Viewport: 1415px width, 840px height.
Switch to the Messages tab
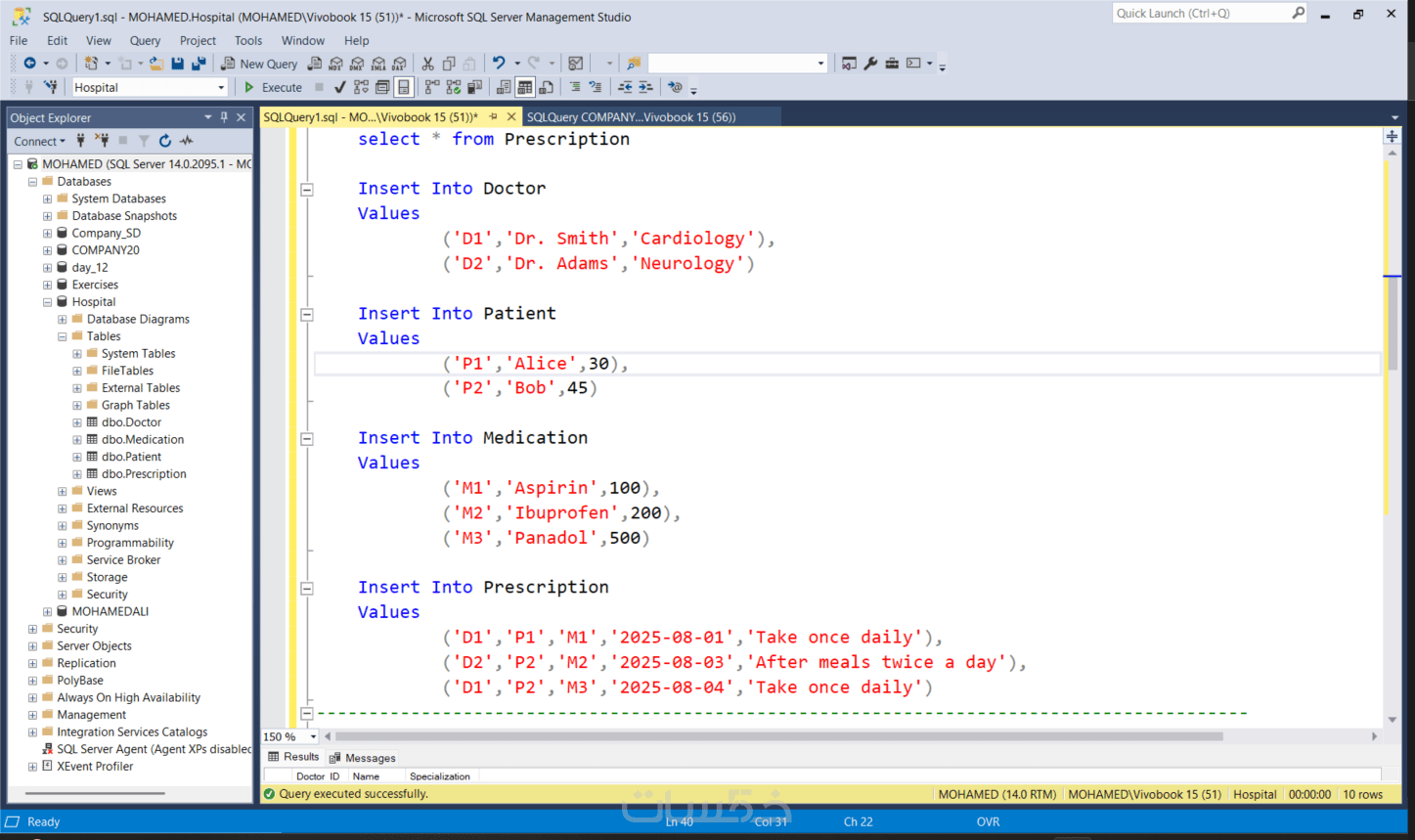tap(363, 758)
